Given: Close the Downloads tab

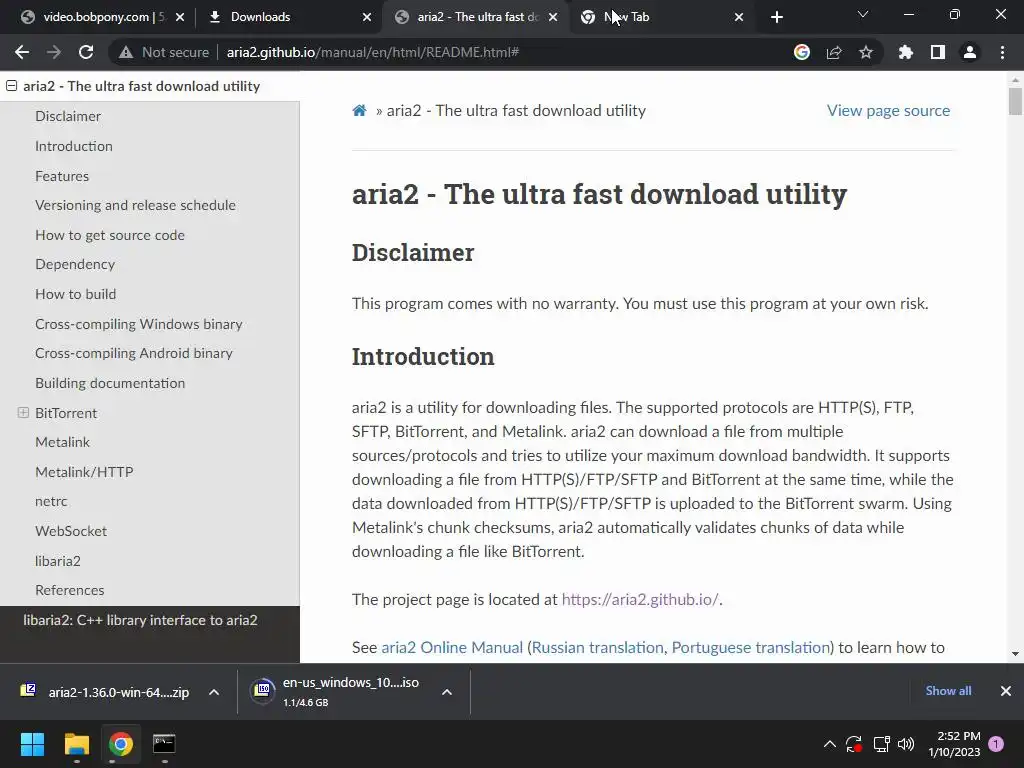Looking at the screenshot, I should click(367, 17).
